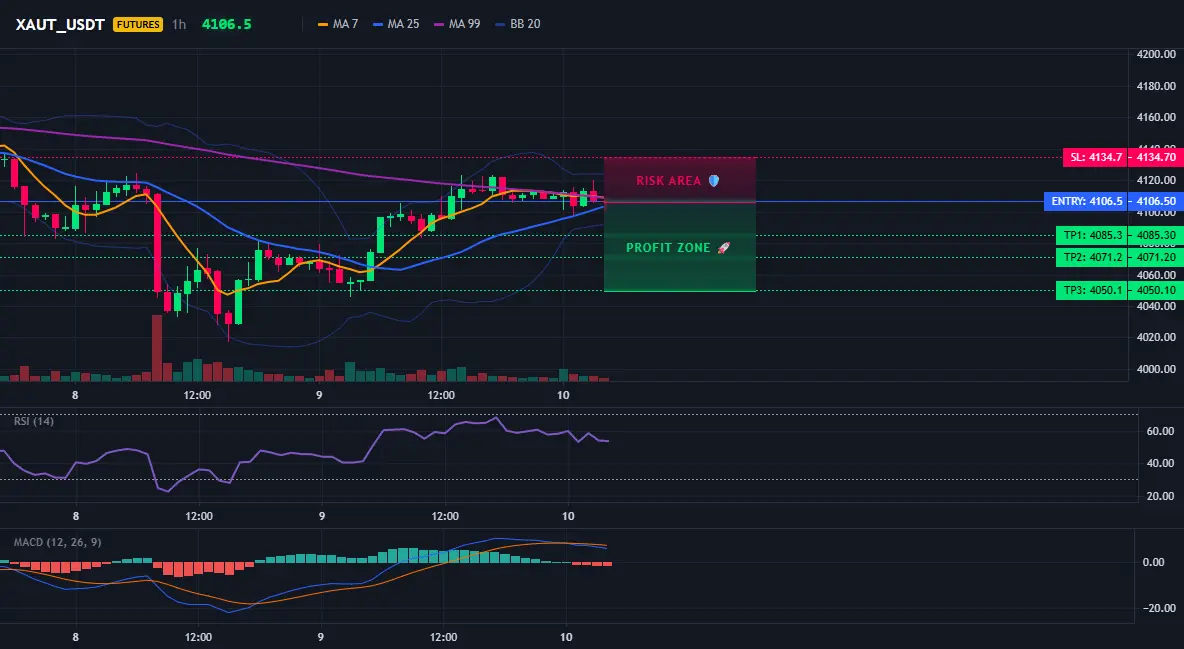Select the TP1: 4085.3 green label
The height and width of the screenshot is (649, 1184).
[1092, 235]
